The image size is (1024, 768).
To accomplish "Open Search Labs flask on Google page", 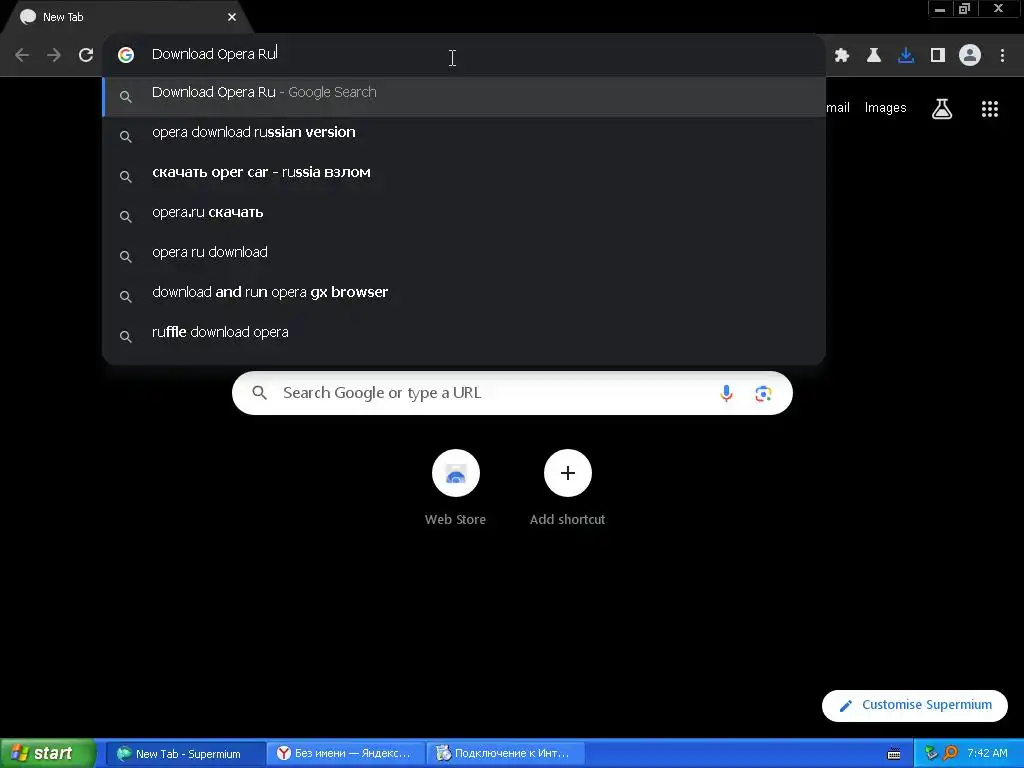I will [x=942, y=109].
